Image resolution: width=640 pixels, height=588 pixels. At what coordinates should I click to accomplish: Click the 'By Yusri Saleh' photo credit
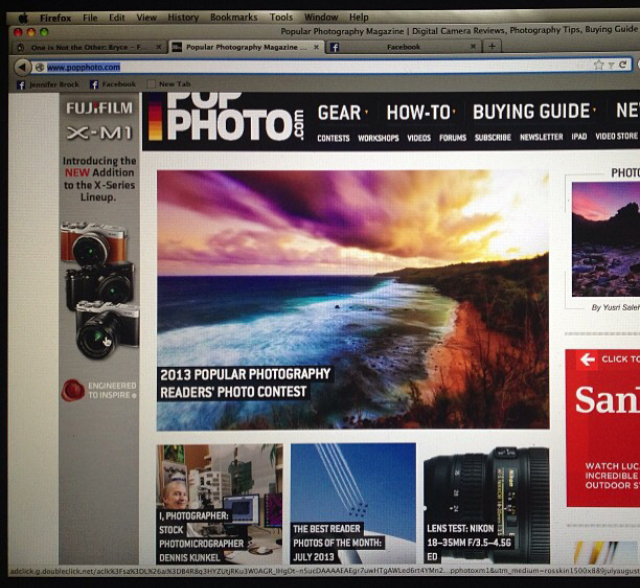pyautogui.click(x=616, y=308)
